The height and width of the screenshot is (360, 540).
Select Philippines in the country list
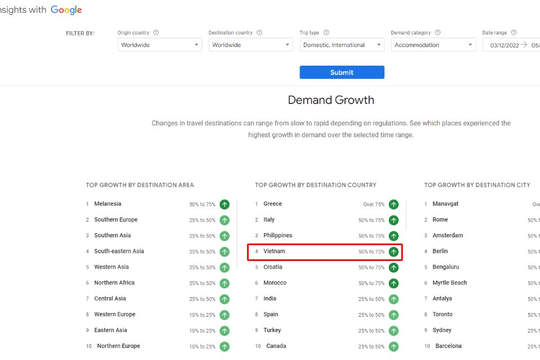(x=278, y=236)
